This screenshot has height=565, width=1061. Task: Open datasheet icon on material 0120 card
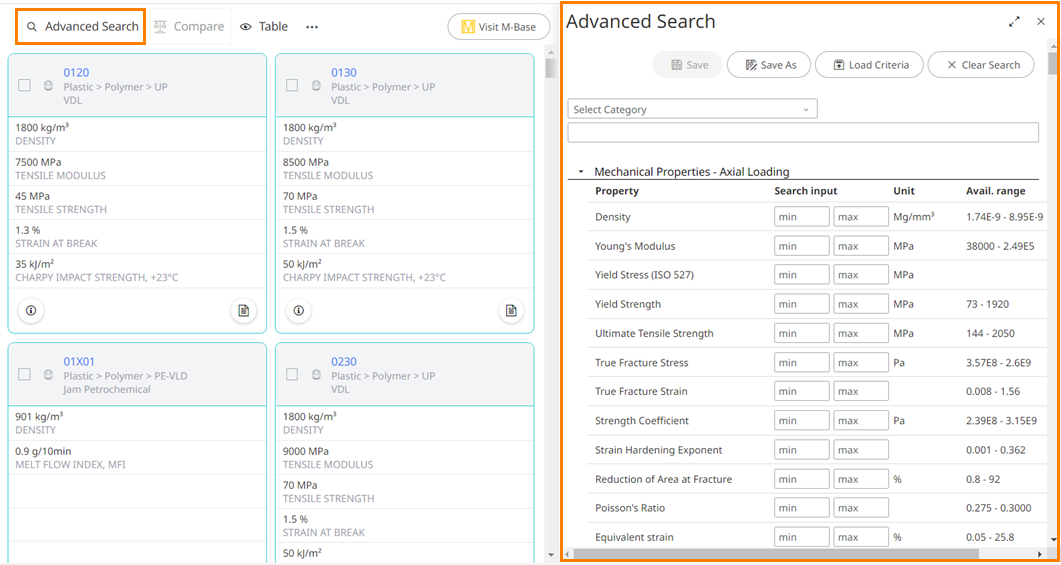(x=243, y=311)
